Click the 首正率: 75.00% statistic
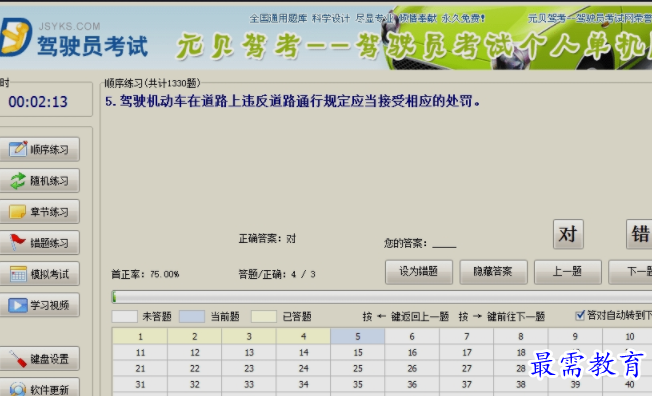Screen dimensions: 652x396 [x=145, y=274]
